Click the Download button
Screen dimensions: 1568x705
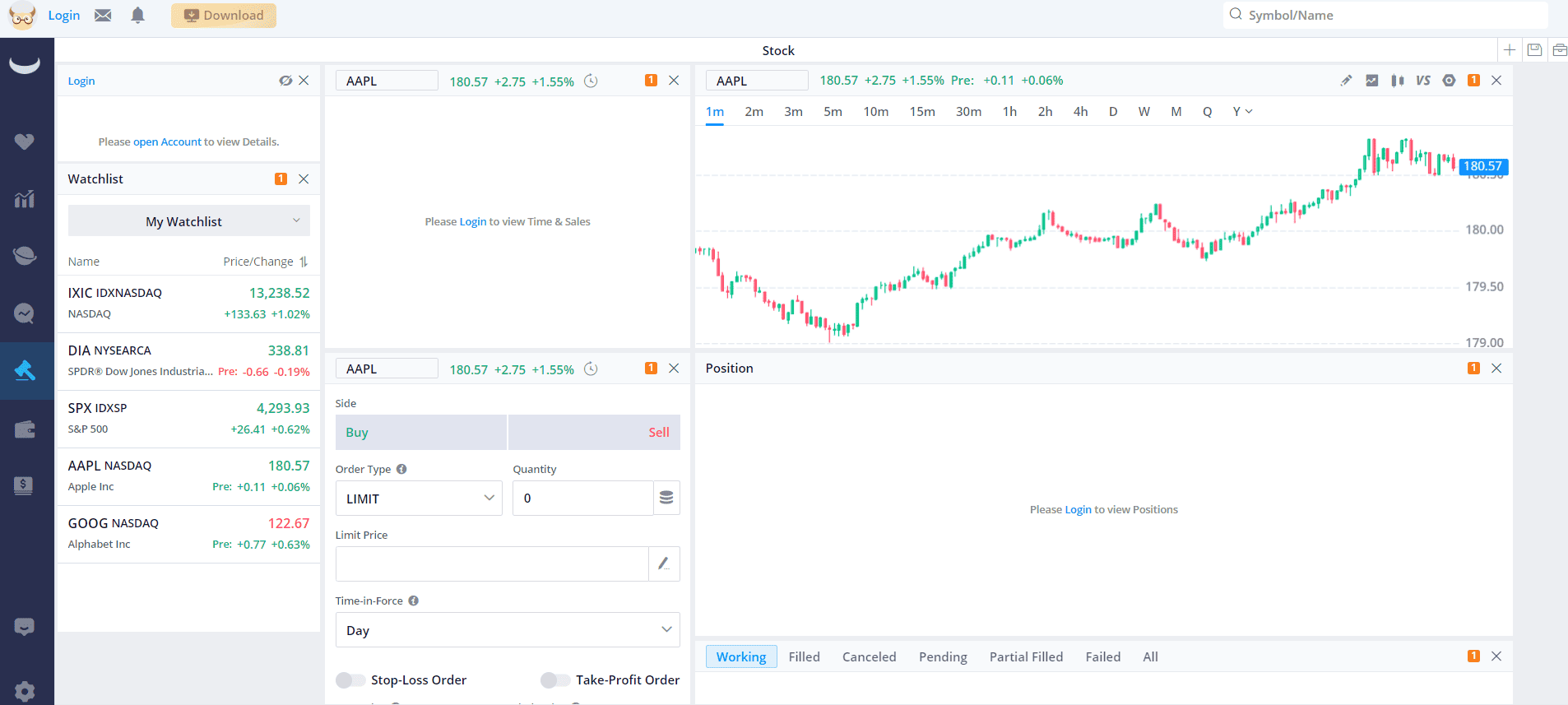click(224, 16)
